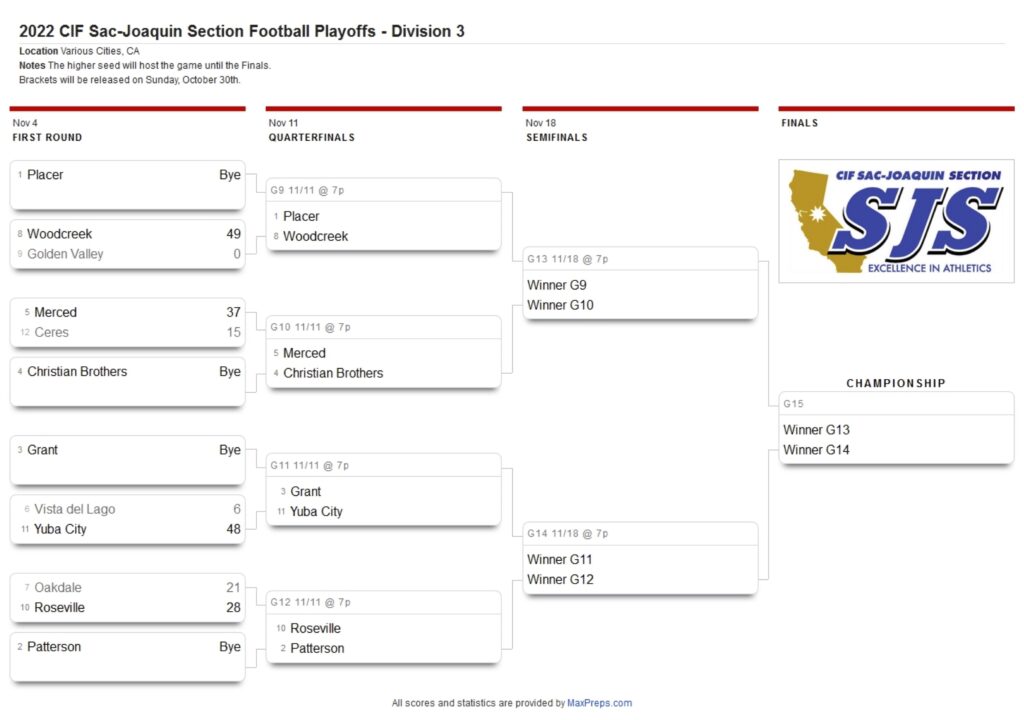Select Roseville in the G12 quarterfinal
This screenshot has height=720, width=1024.
315,629
